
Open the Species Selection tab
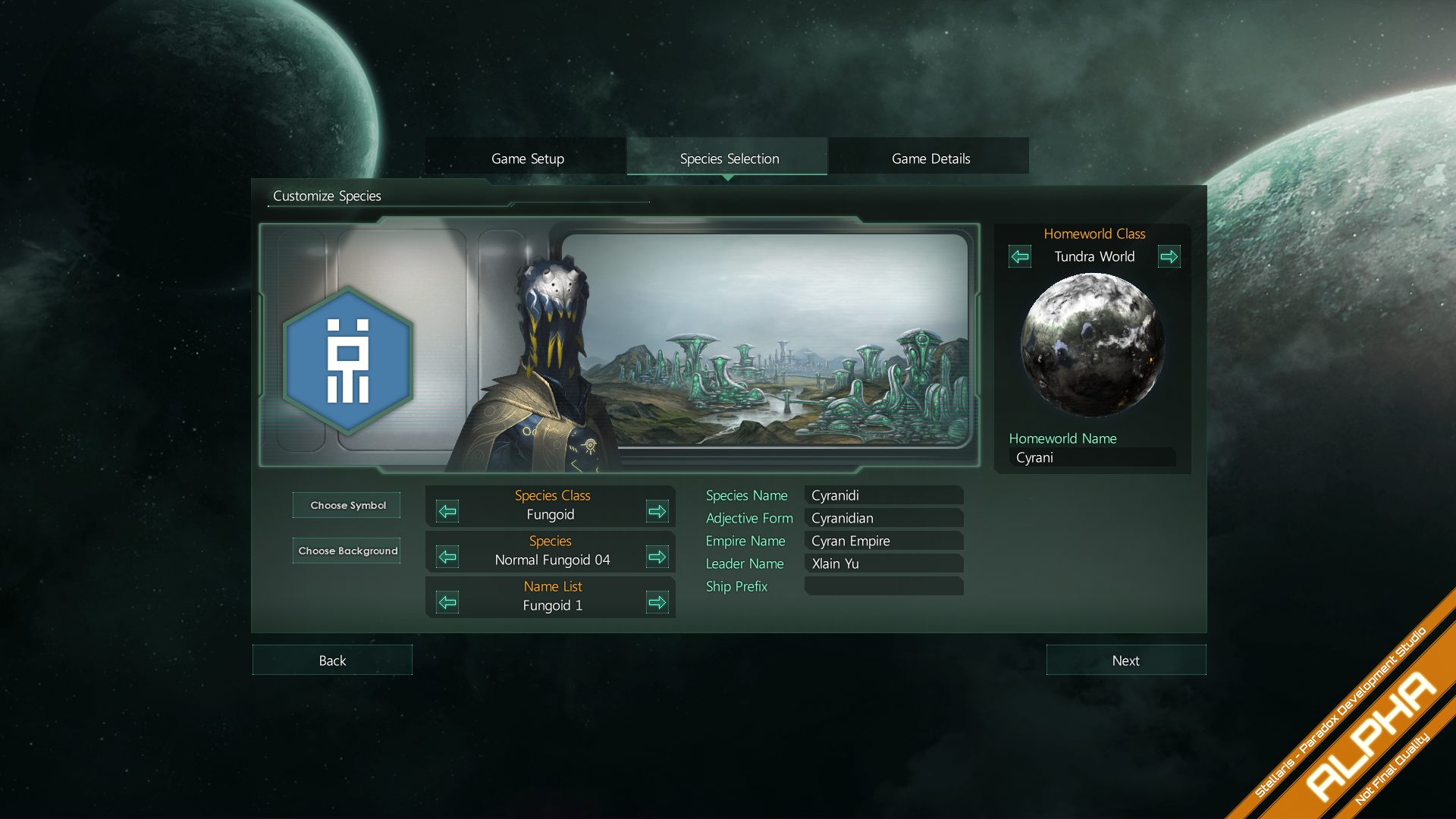pyautogui.click(x=727, y=158)
